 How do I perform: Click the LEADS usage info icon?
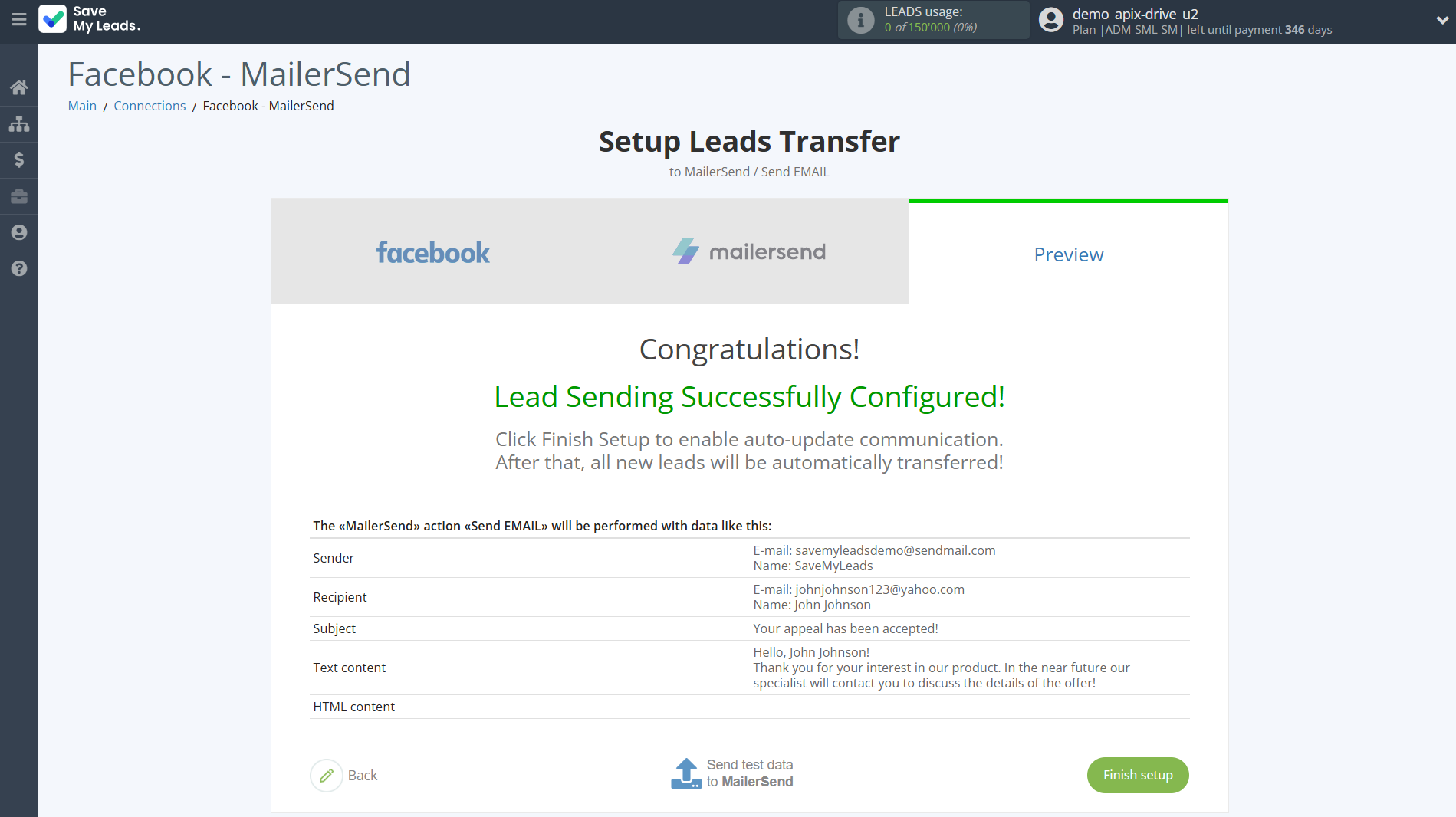860,20
